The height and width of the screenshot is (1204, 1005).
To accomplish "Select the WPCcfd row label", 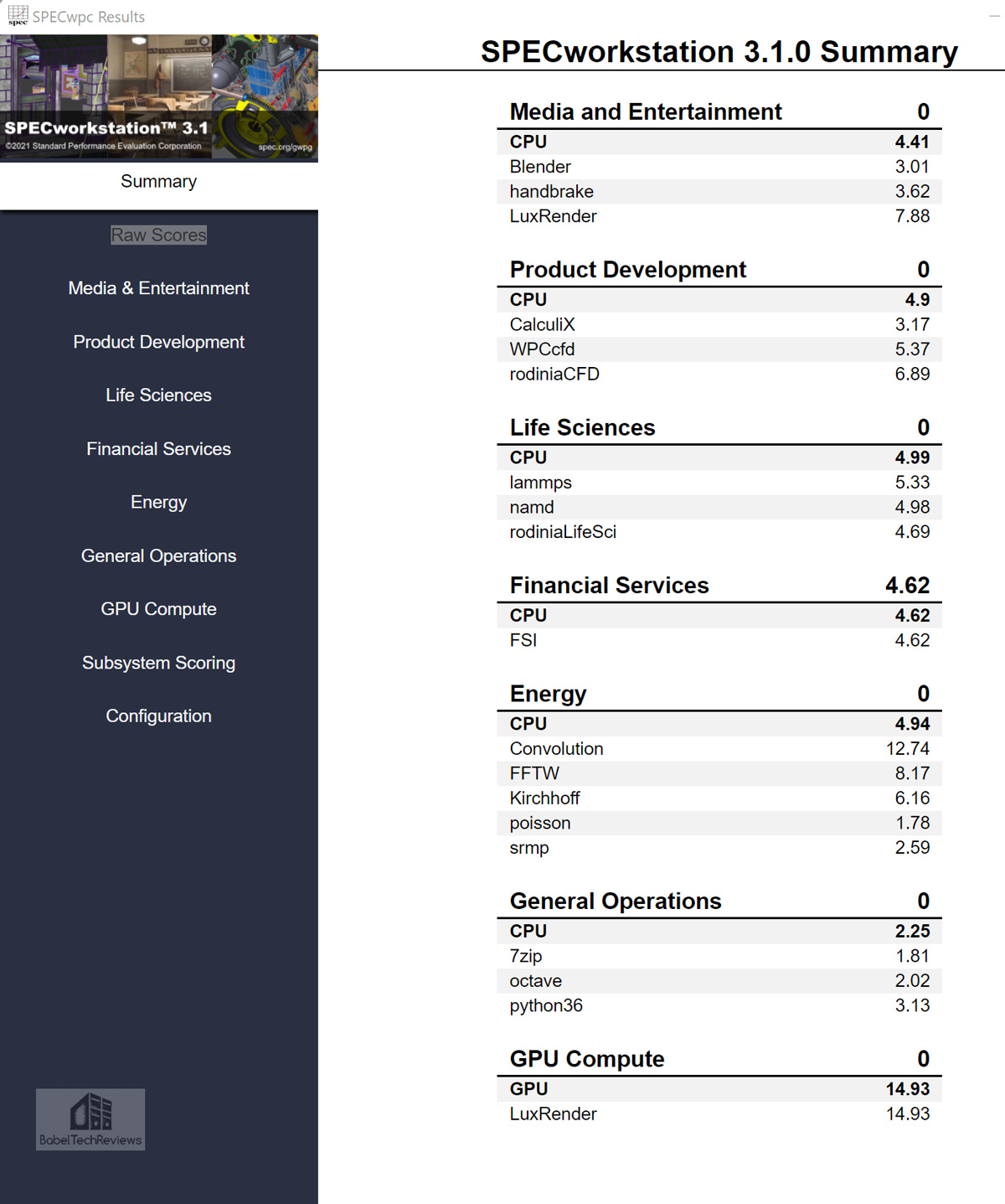I will pos(543,349).
